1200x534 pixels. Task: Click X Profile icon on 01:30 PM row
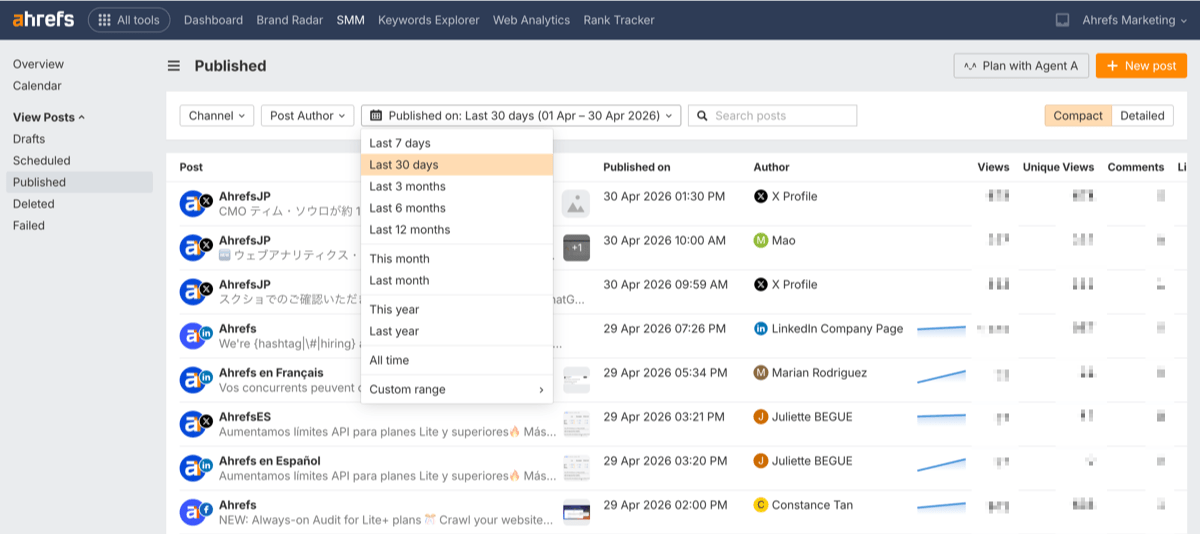(761, 197)
